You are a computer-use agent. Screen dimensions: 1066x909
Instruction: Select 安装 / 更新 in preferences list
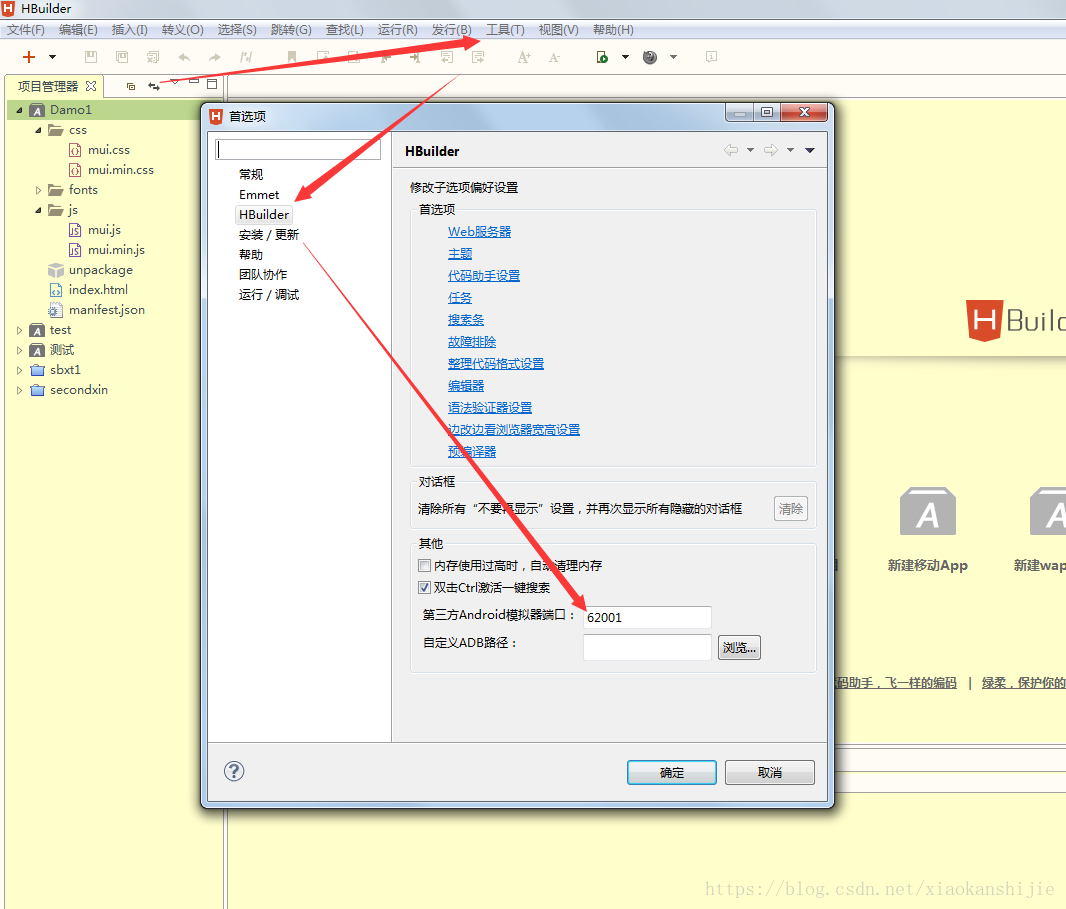point(269,235)
